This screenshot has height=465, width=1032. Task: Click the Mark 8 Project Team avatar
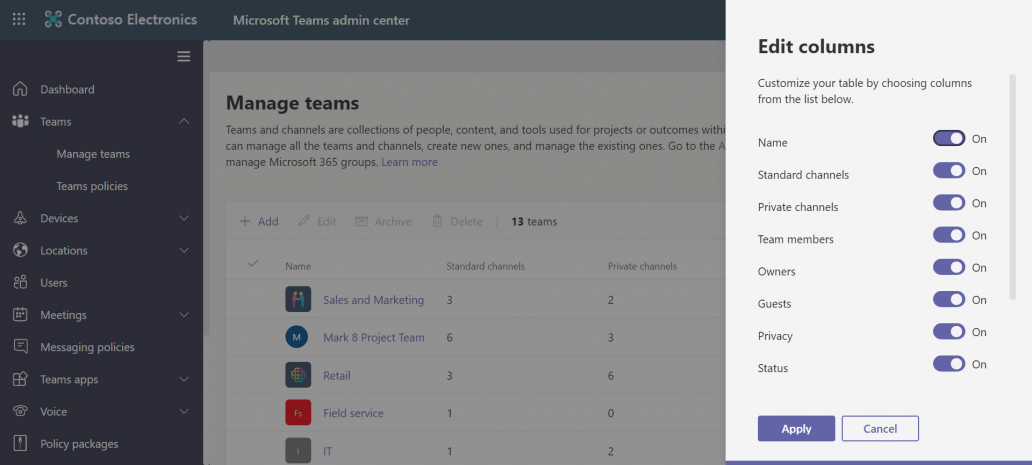(x=297, y=337)
